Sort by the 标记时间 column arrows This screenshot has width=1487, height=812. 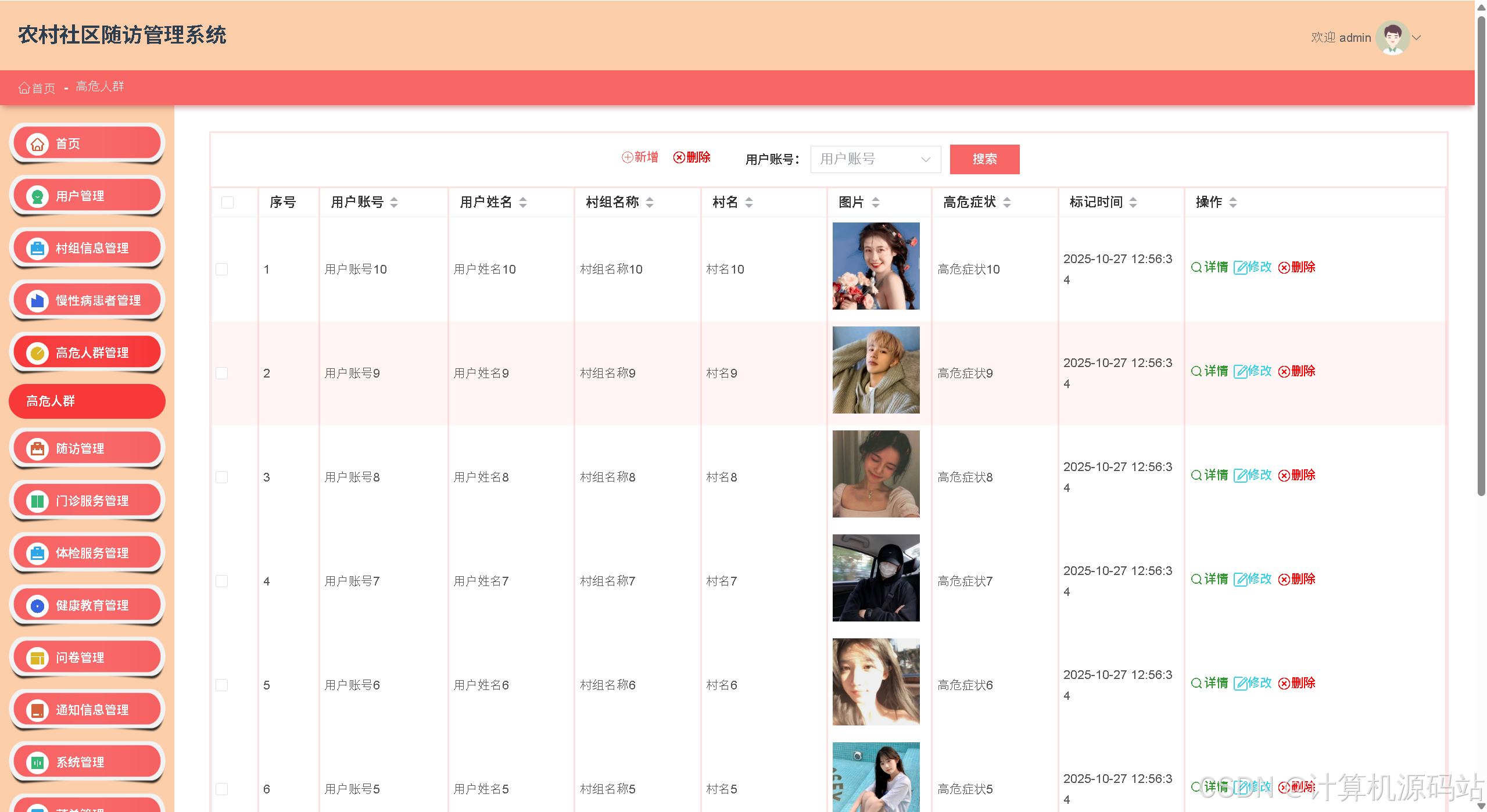click(x=1133, y=202)
